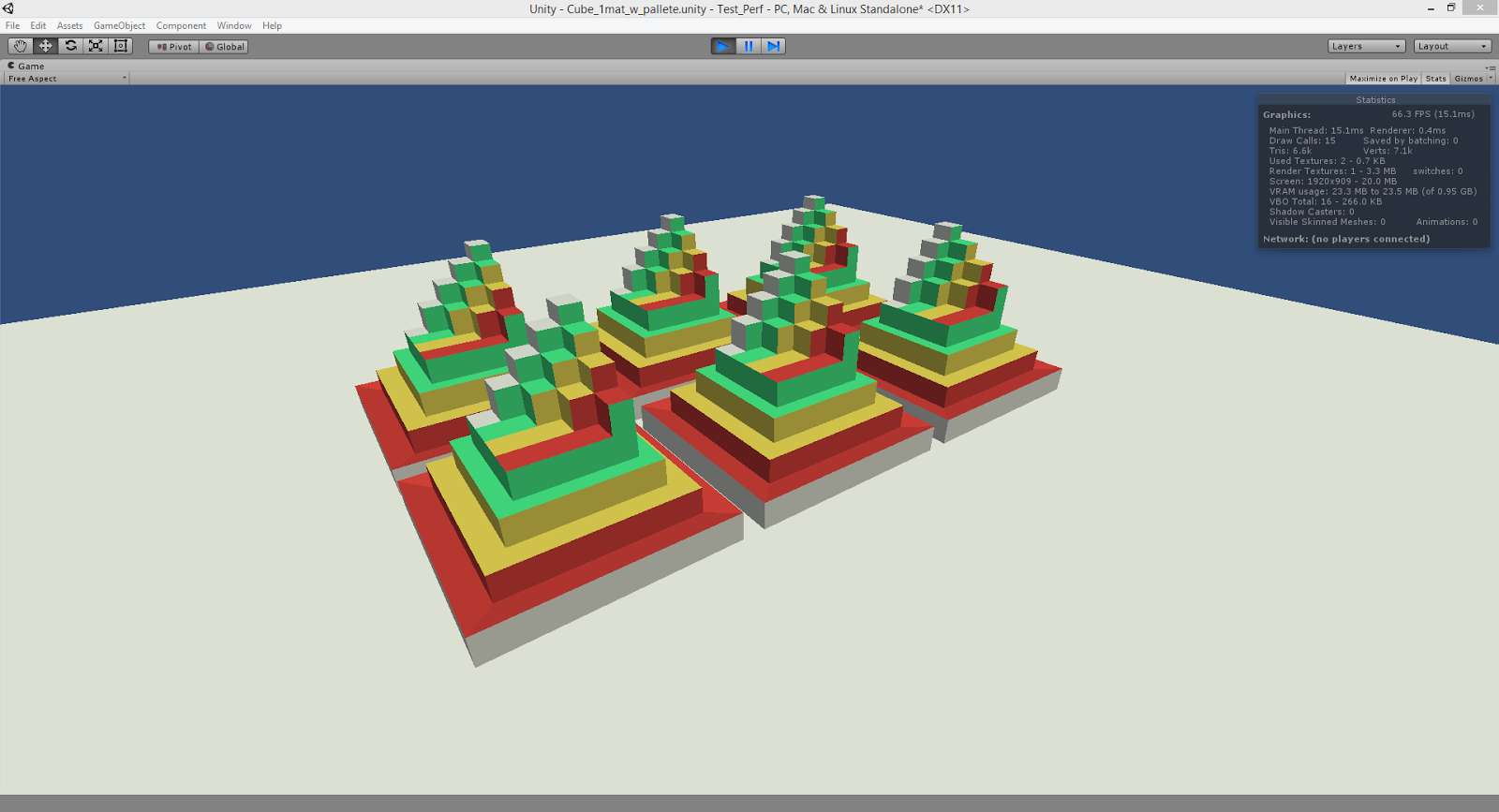Hide the Stats overlay
Screen dimensions: 1499x812
(1435, 79)
